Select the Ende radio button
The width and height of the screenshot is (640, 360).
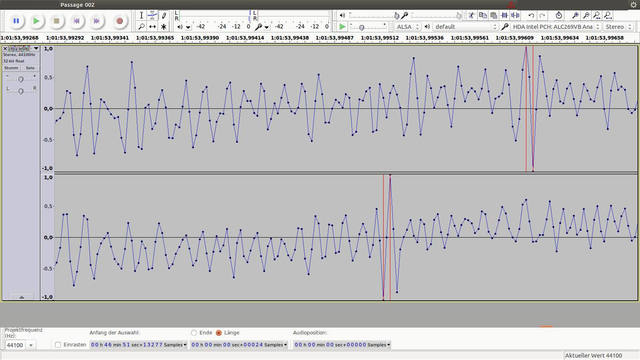[x=194, y=333]
